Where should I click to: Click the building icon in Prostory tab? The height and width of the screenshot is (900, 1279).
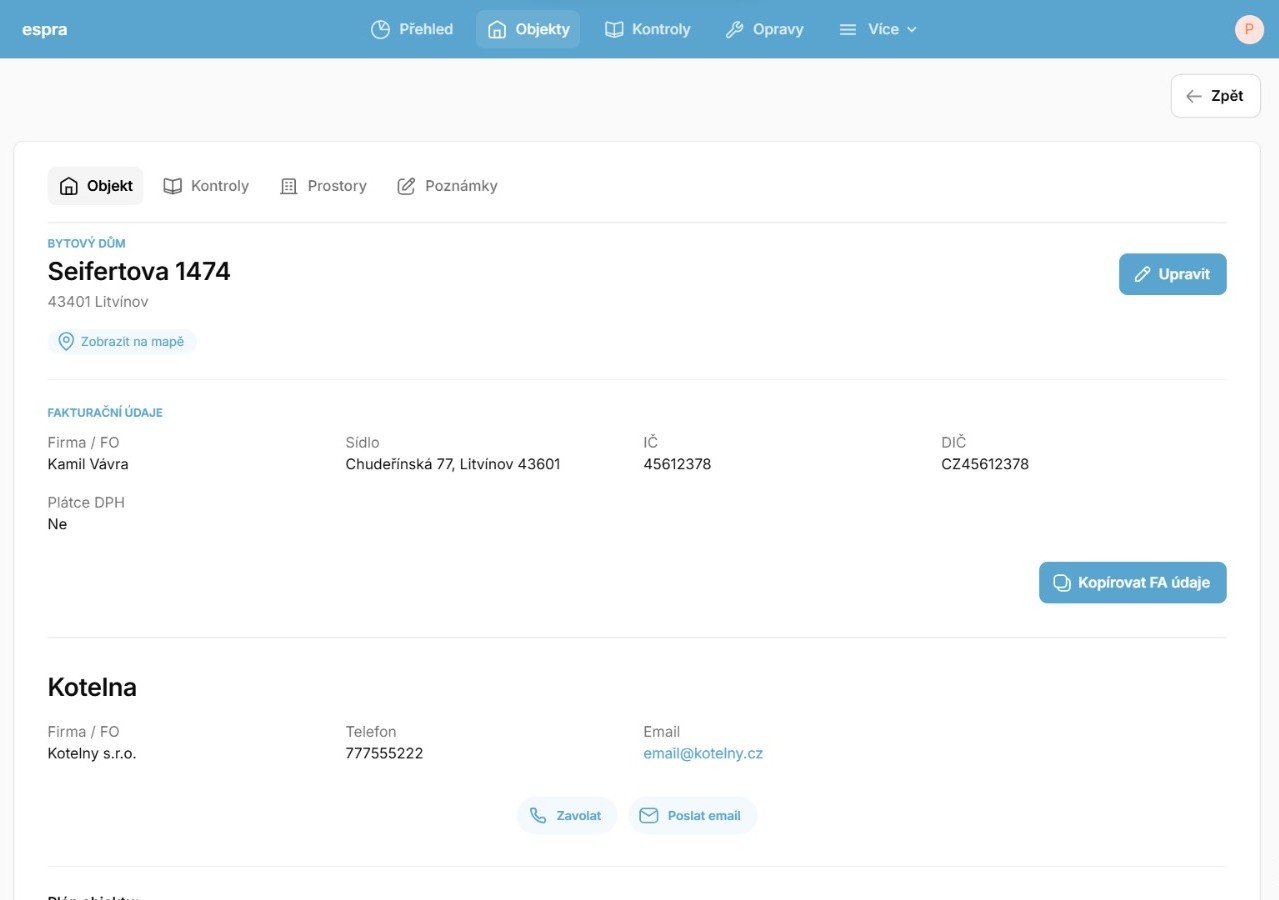(x=289, y=186)
